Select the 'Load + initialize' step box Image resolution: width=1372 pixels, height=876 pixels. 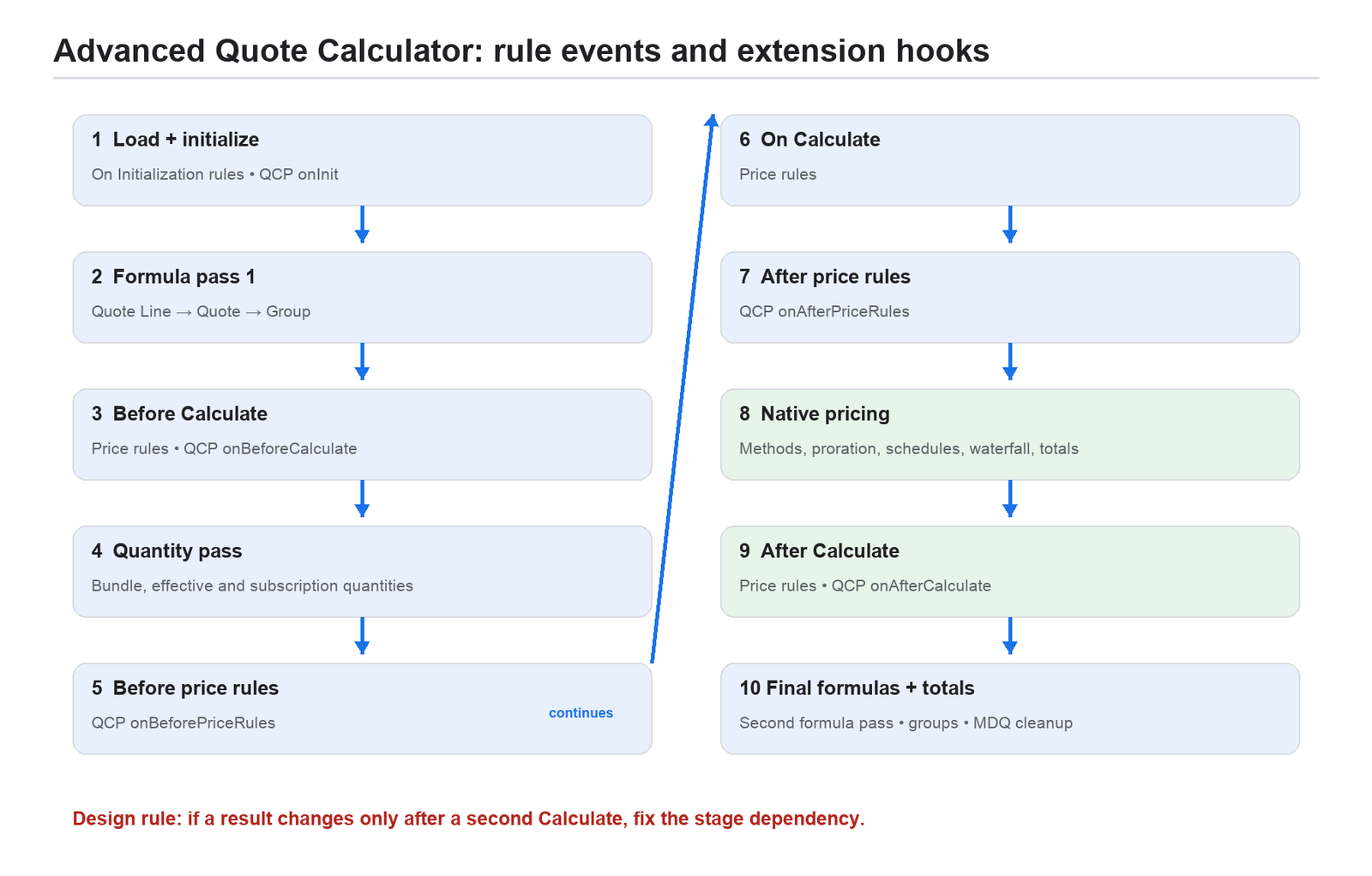point(362,160)
